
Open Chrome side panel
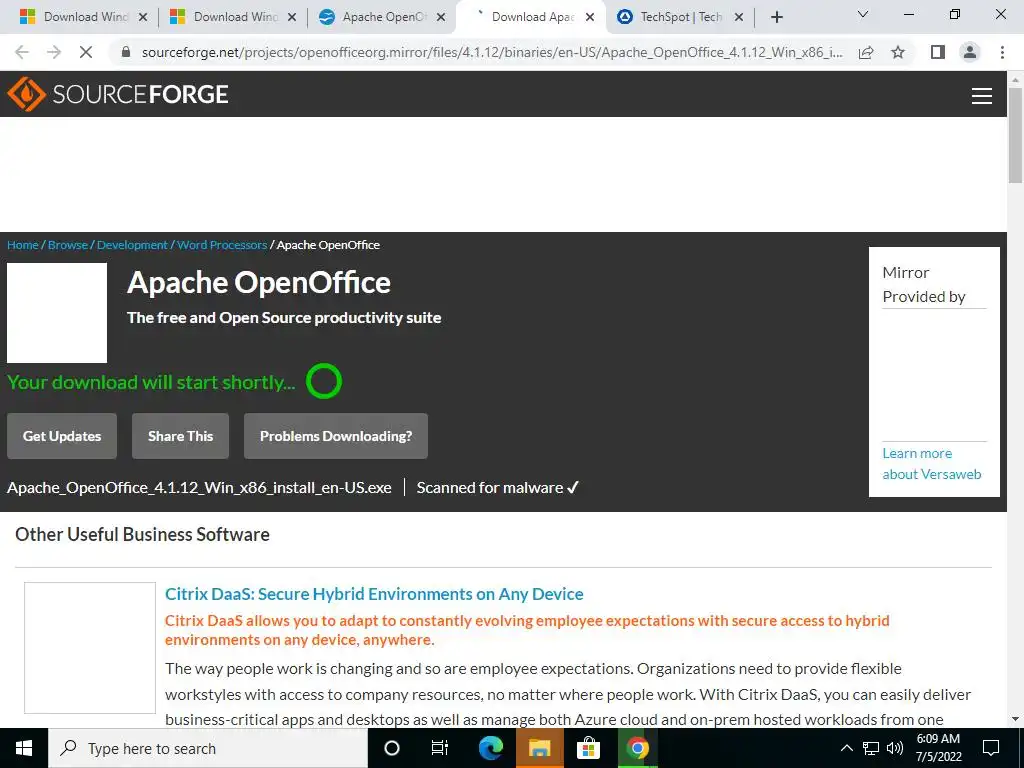[938, 52]
